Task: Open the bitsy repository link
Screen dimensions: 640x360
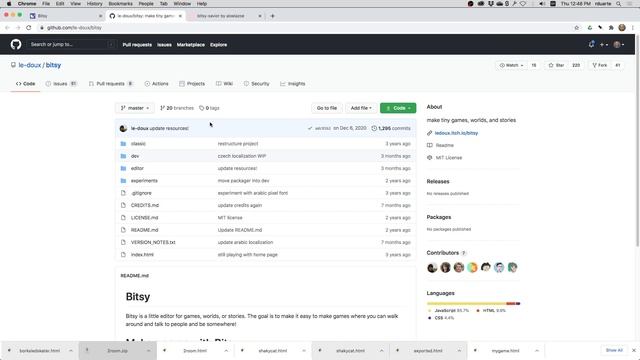Action: pos(53,65)
